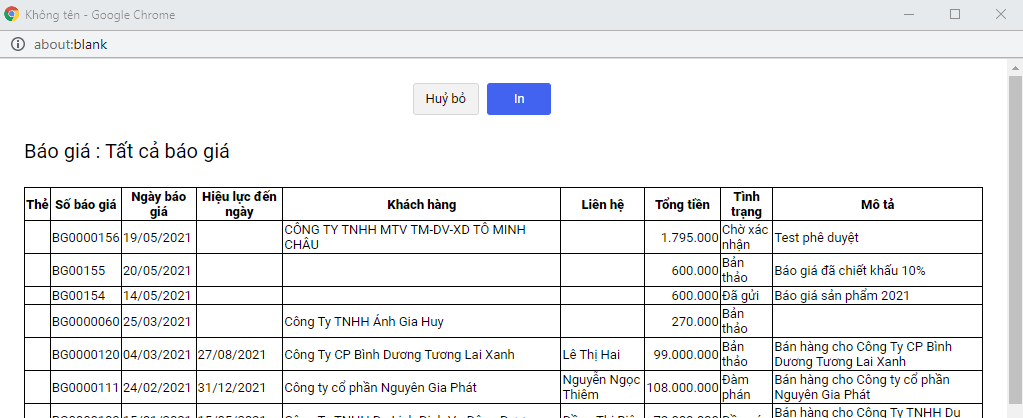Click the Ngày báo giá column header
The width and height of the screenshot is (1023, 418).
(159, 204)
